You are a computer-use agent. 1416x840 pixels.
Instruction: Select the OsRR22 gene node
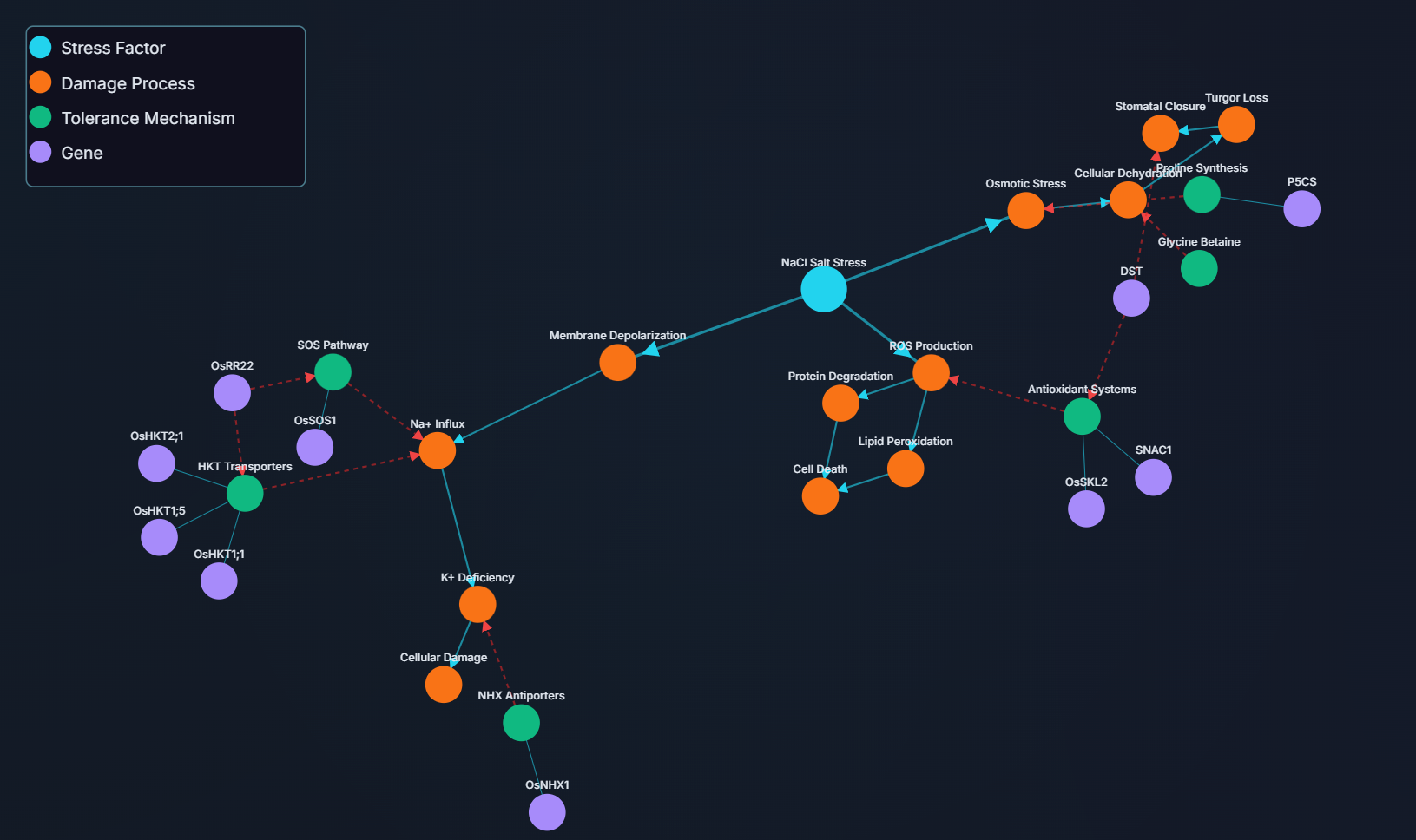[232, 393]
